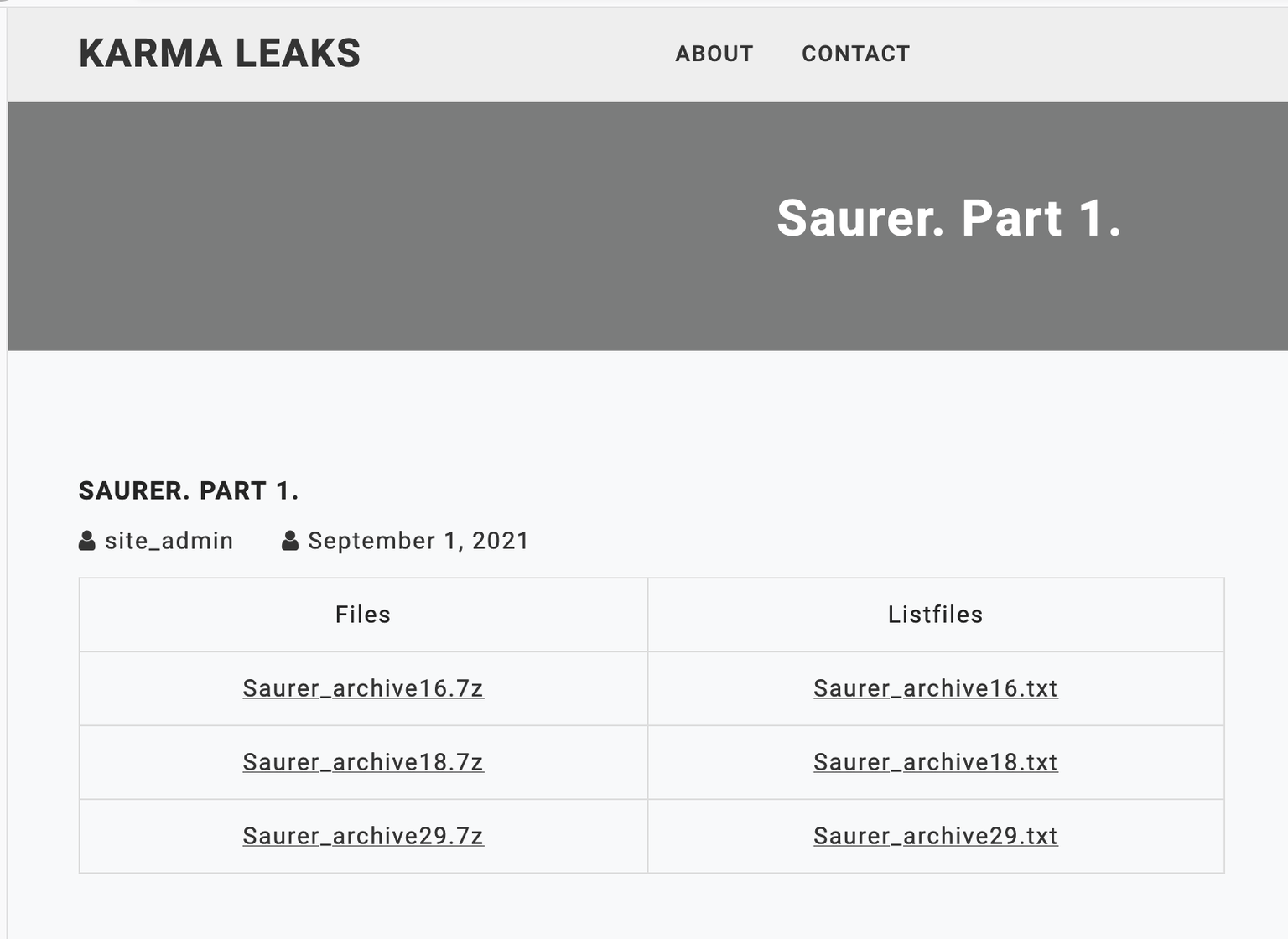The width and height of the screenshot is (1288, 939).
Task: Click the KARMA LEAKS site logo
Action: point(220,54)
